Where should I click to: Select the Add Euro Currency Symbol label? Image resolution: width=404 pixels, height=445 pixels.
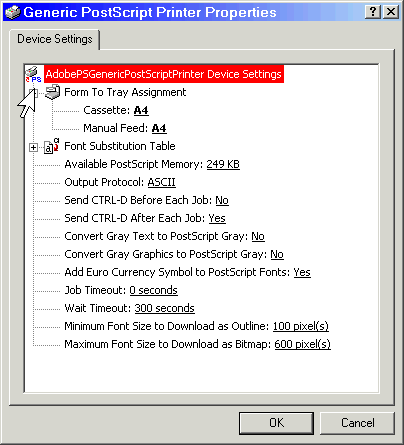177,272
